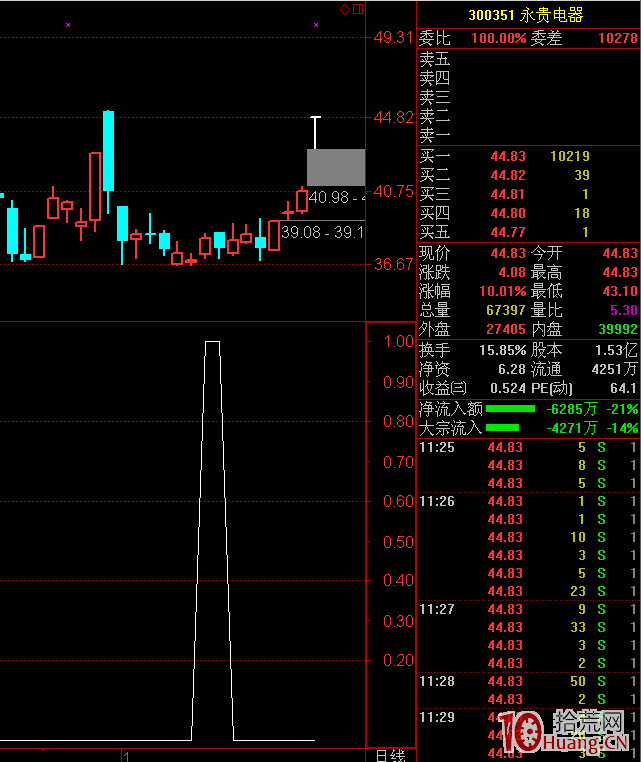Click indicator axis label 1.00

(398, 341)
